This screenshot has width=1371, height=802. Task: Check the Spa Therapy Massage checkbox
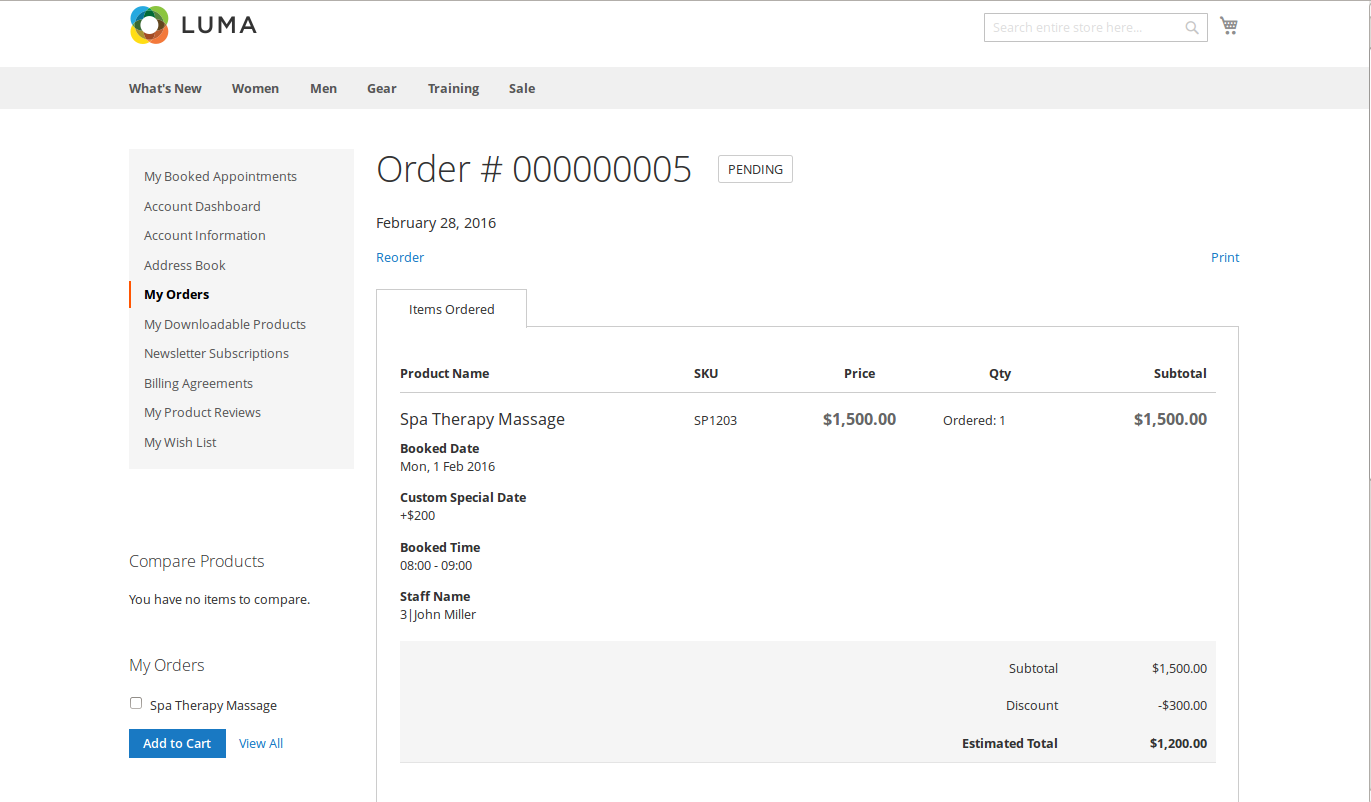136,703
